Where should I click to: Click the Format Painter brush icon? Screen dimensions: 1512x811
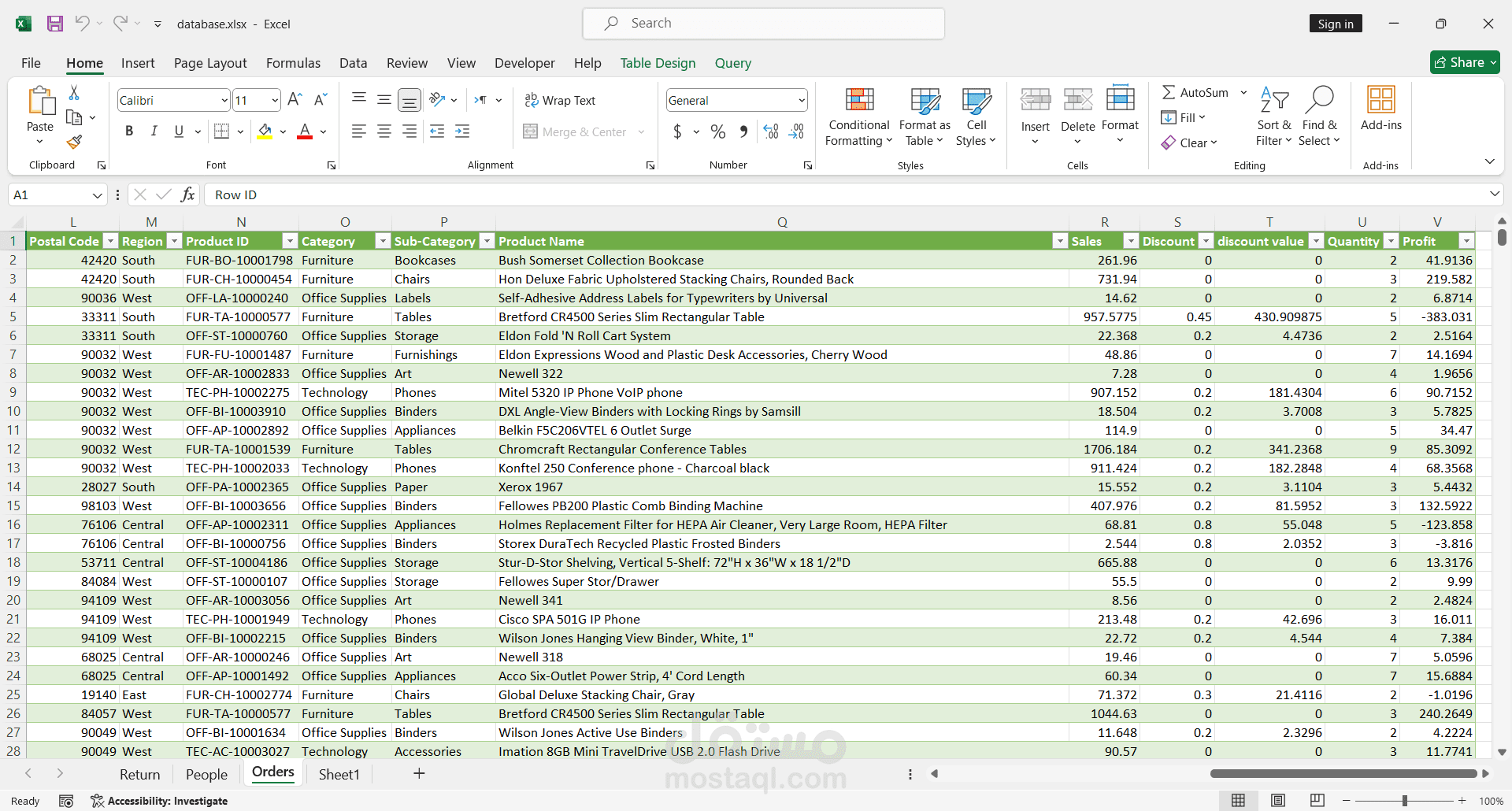pos(74,142)
